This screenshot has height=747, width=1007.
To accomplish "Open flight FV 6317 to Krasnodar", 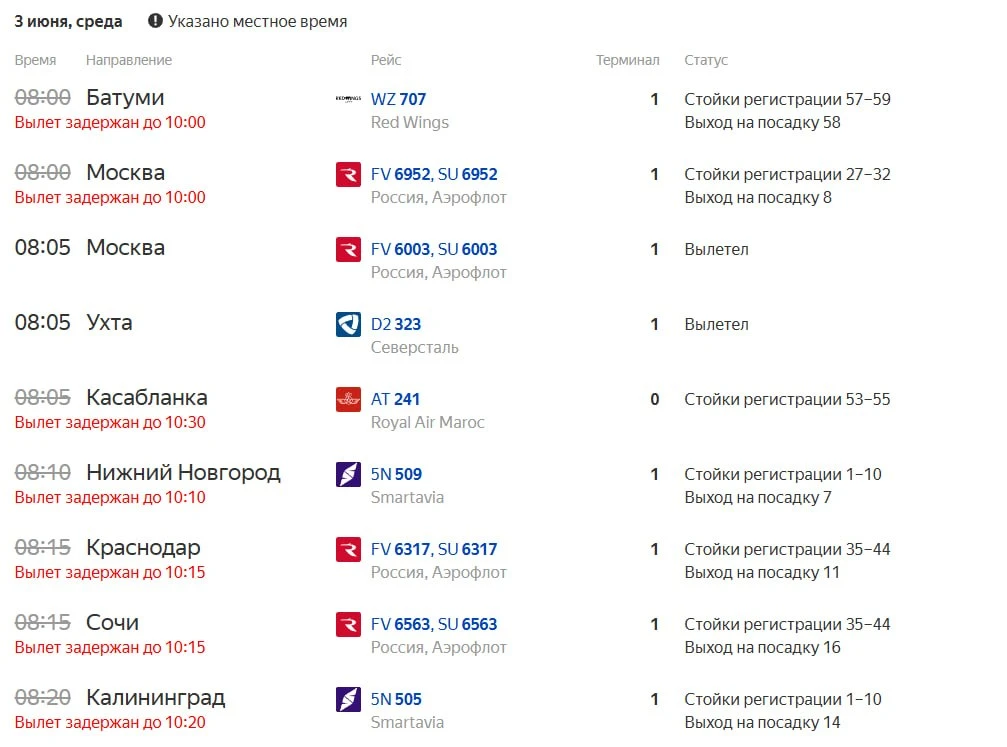I will (x=434, y=549).
